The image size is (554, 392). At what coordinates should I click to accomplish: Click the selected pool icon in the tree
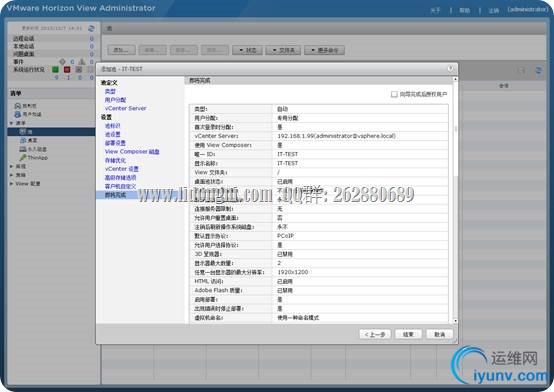pyautogui.click(x=23, y=131)
